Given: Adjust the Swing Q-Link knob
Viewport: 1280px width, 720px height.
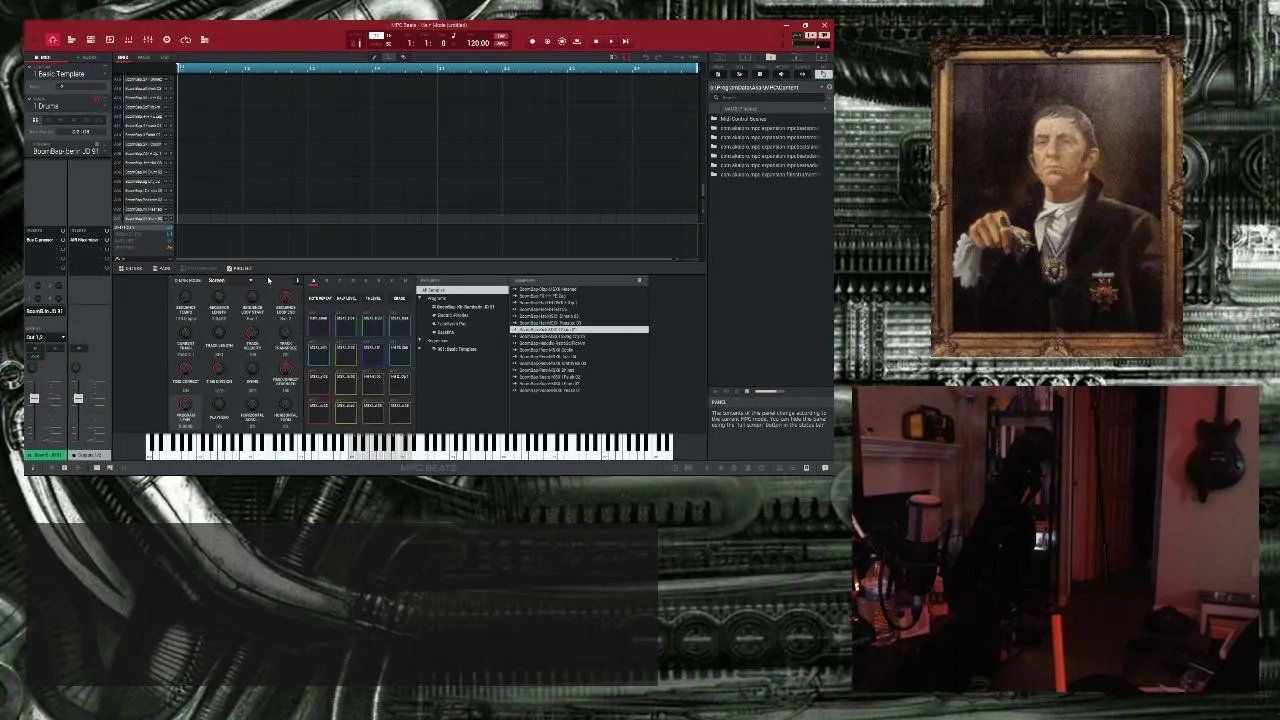Looking at the screenshot, I should 252,369.
